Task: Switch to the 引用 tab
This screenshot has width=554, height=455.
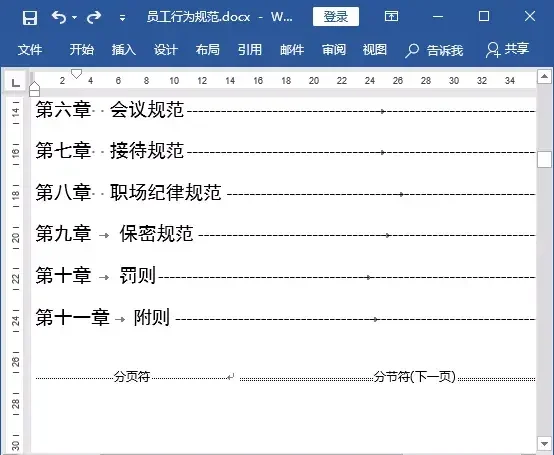Action: click(250, 49)
